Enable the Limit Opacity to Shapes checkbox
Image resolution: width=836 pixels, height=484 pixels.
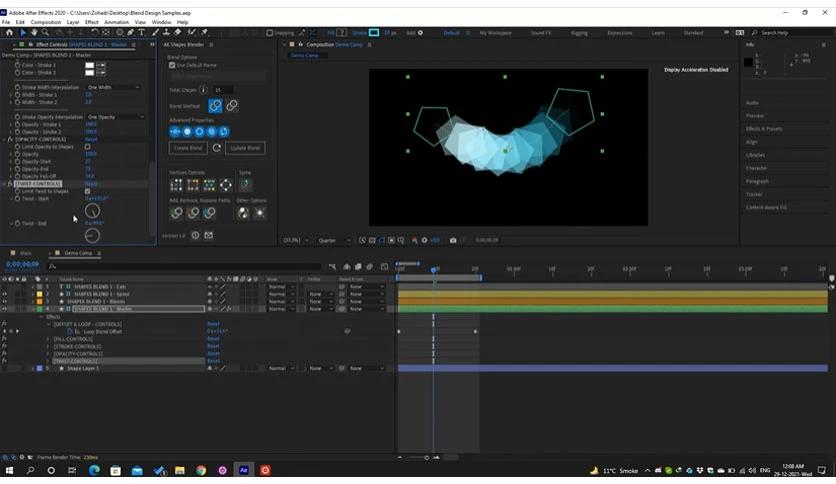tap(87, 147)
